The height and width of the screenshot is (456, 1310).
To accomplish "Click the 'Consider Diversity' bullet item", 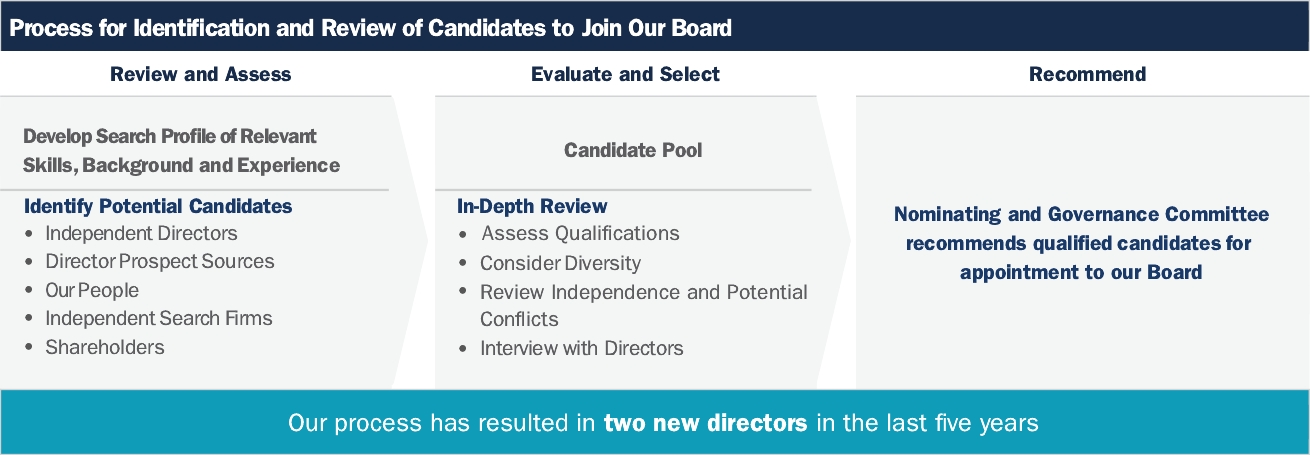I will [560, 263].
